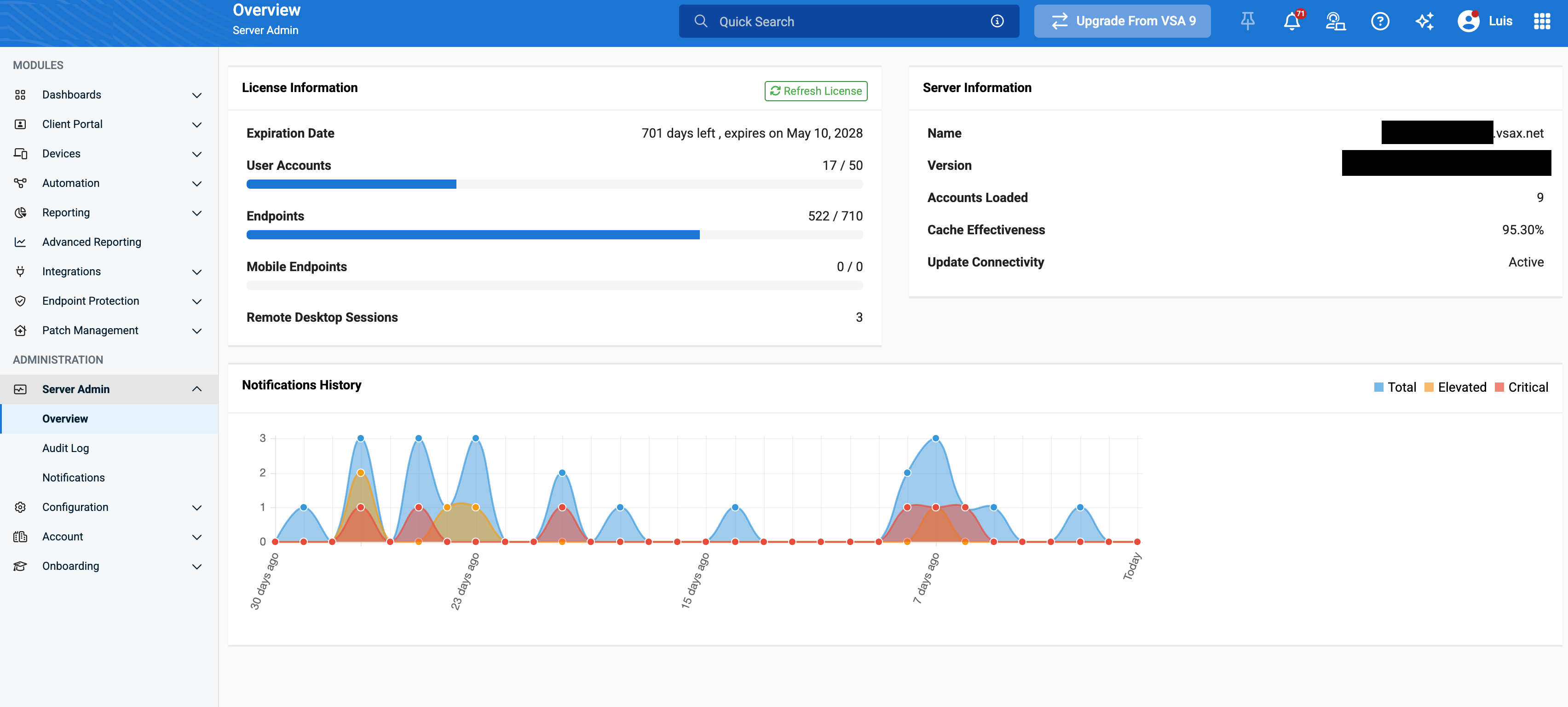Click the AI sparkle icon in header
1568x707 pixels.
coord(1424,21)
